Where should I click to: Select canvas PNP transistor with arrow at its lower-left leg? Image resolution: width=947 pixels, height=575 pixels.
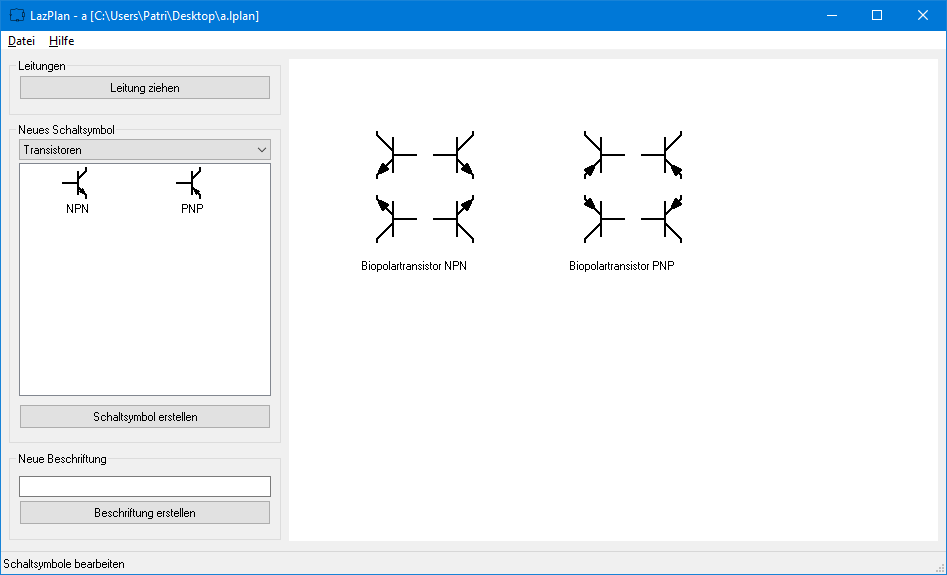coord(601,155)
